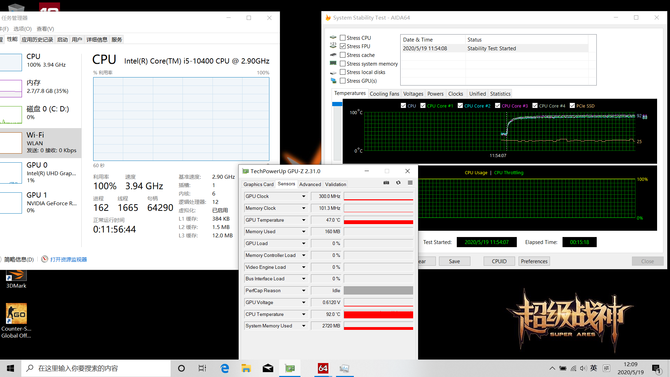Open GPU-Z Graphics Card tab
This screenshot has height=377, width=670.
258,184
